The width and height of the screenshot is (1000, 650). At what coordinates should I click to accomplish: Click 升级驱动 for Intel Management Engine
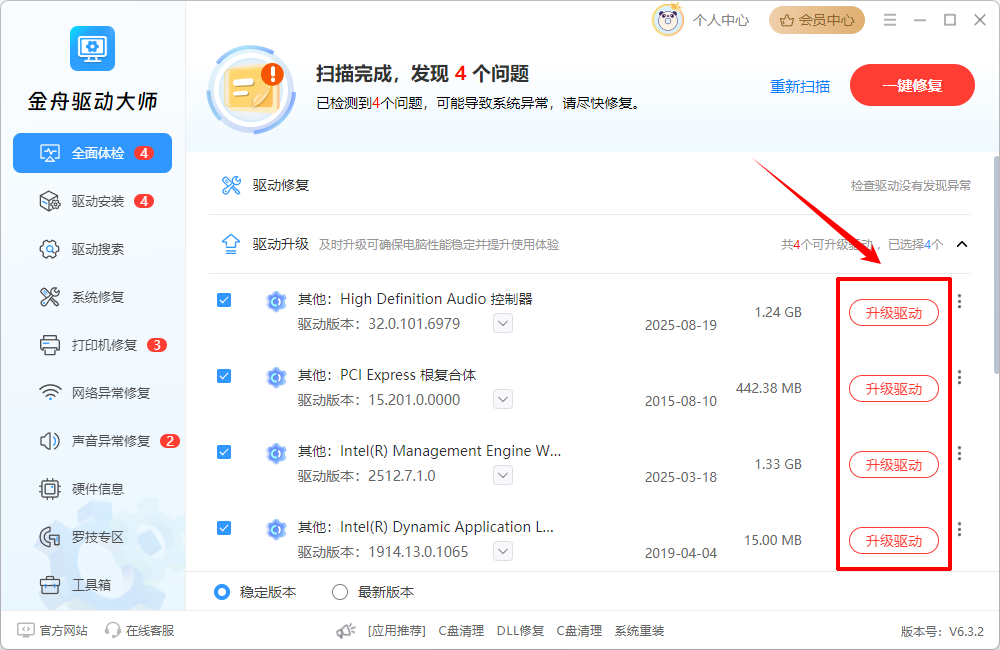tap(893, 464)
